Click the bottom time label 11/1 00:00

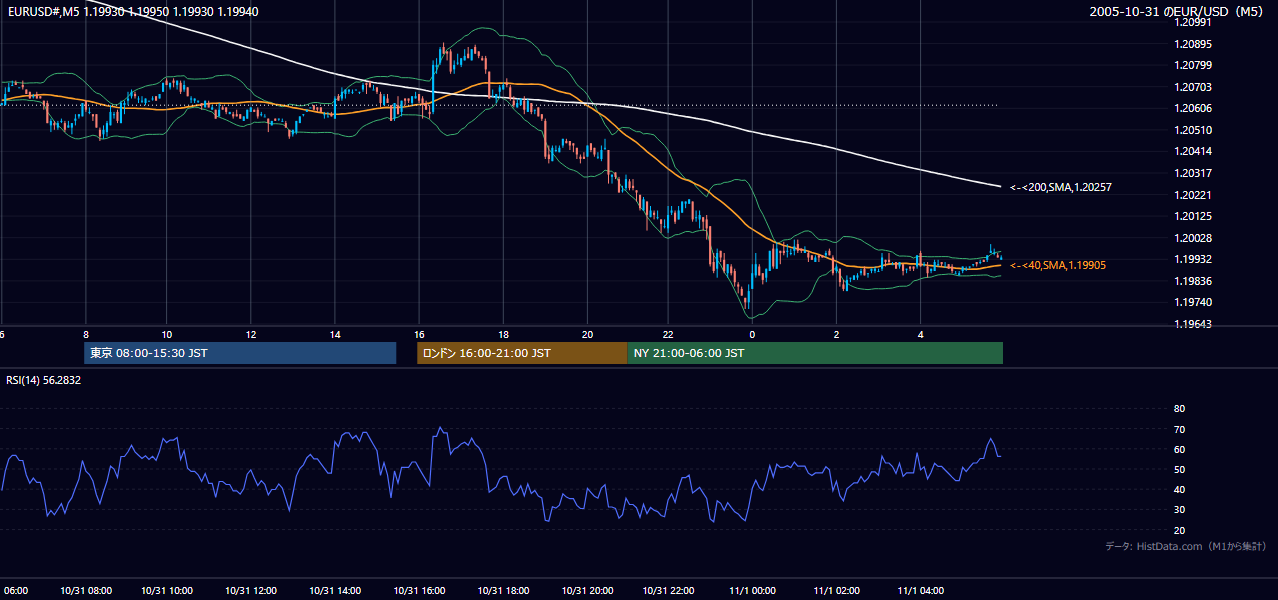[x=752, y=591]
